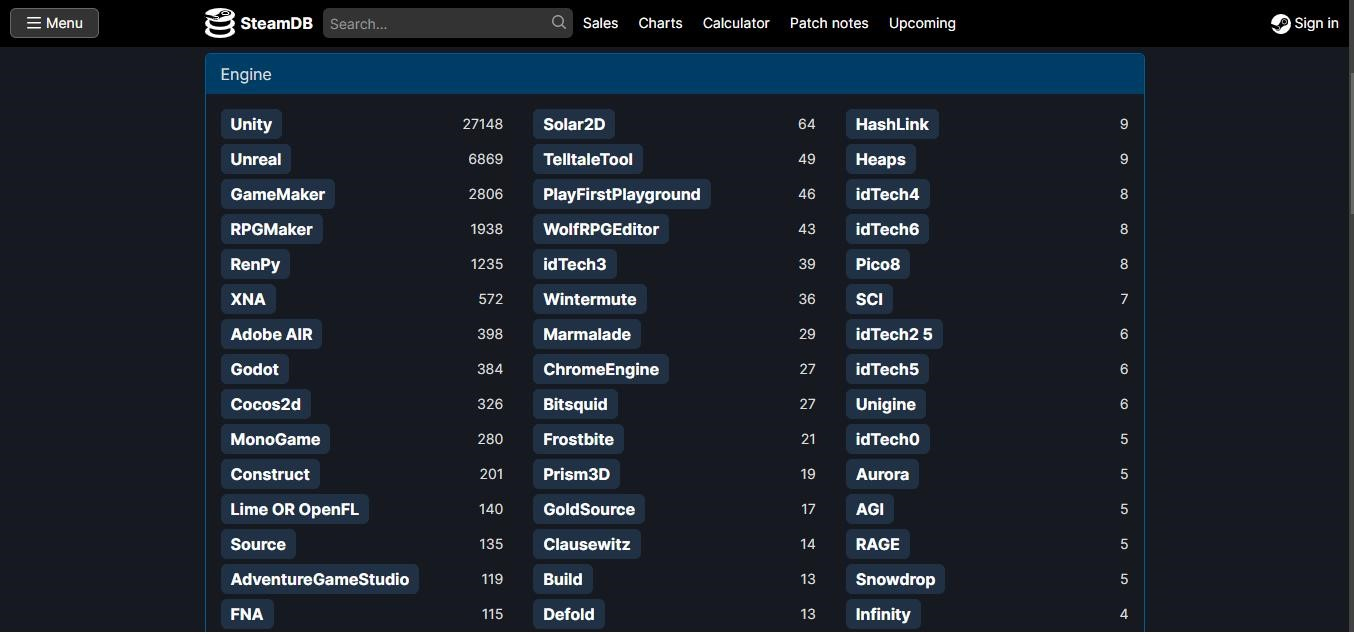Viewport: 1354px width, 634px height.
Task: Select the idTech6 engine tag
Action: click(x=888, y=229)
